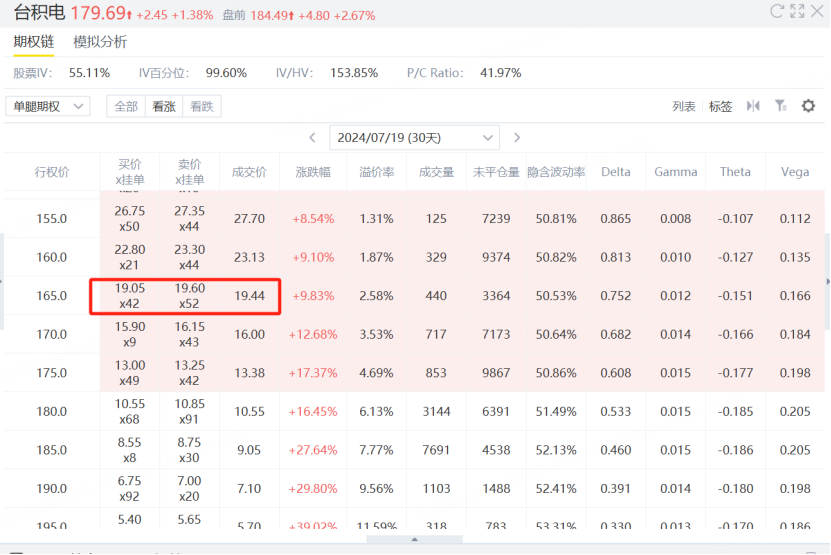Click the Theta column header
The image size is (831, 555).
click(x=735, y=172)
